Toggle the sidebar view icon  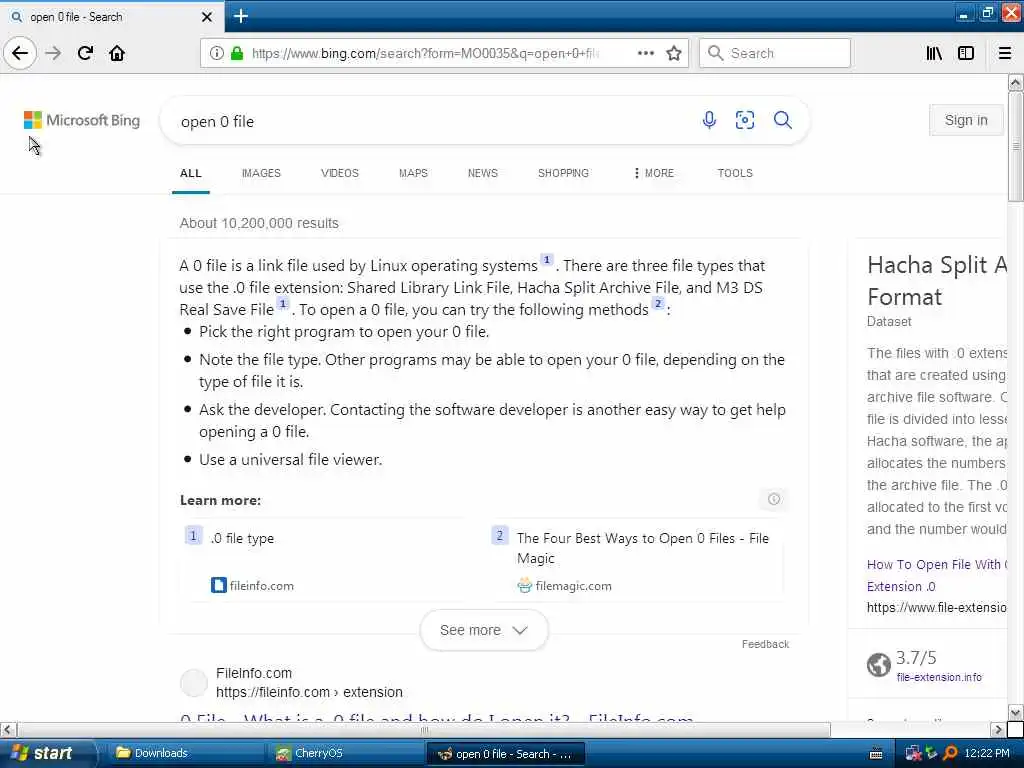click(x=966, y=54)
